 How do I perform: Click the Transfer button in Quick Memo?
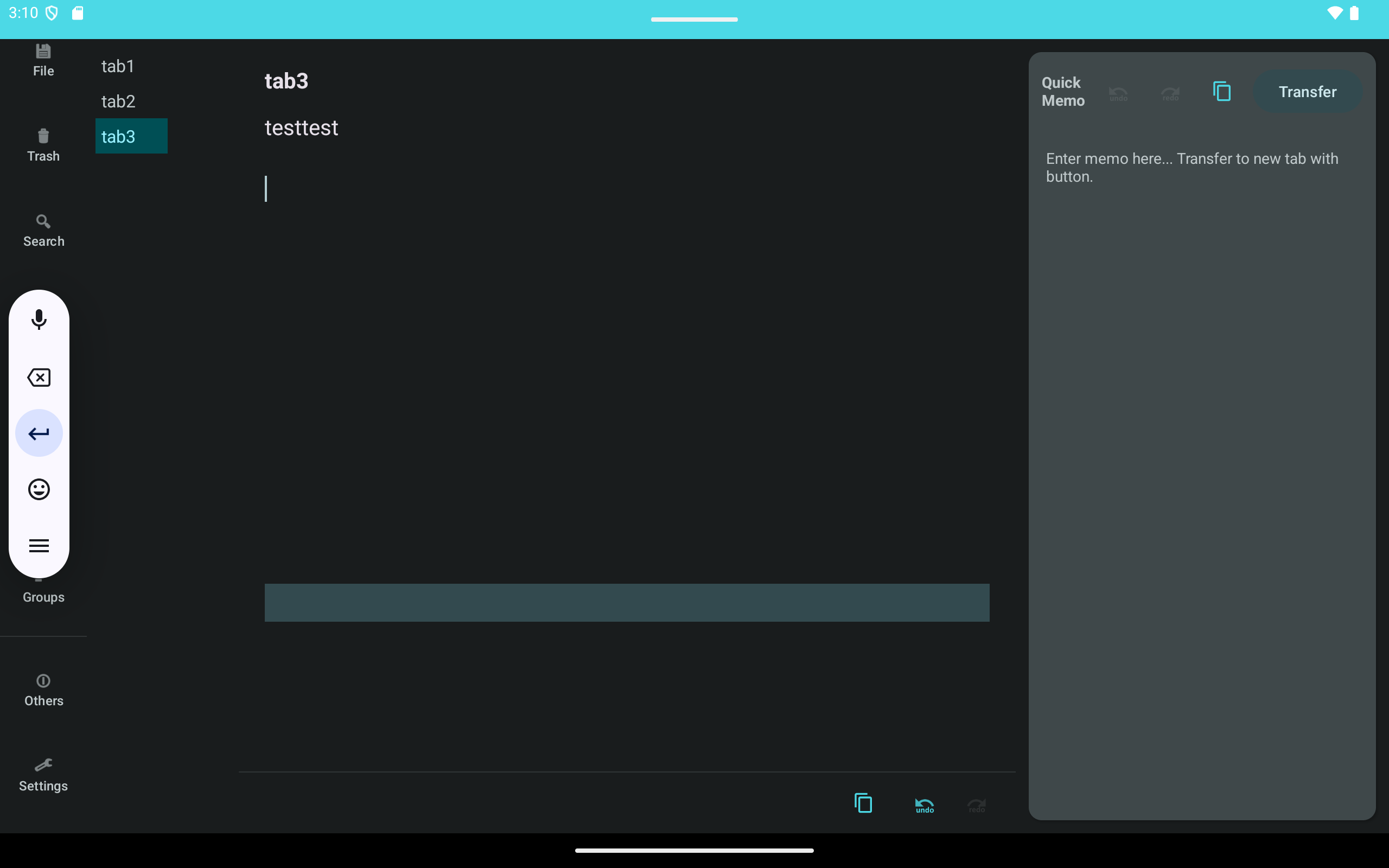tap(1308, 91)
